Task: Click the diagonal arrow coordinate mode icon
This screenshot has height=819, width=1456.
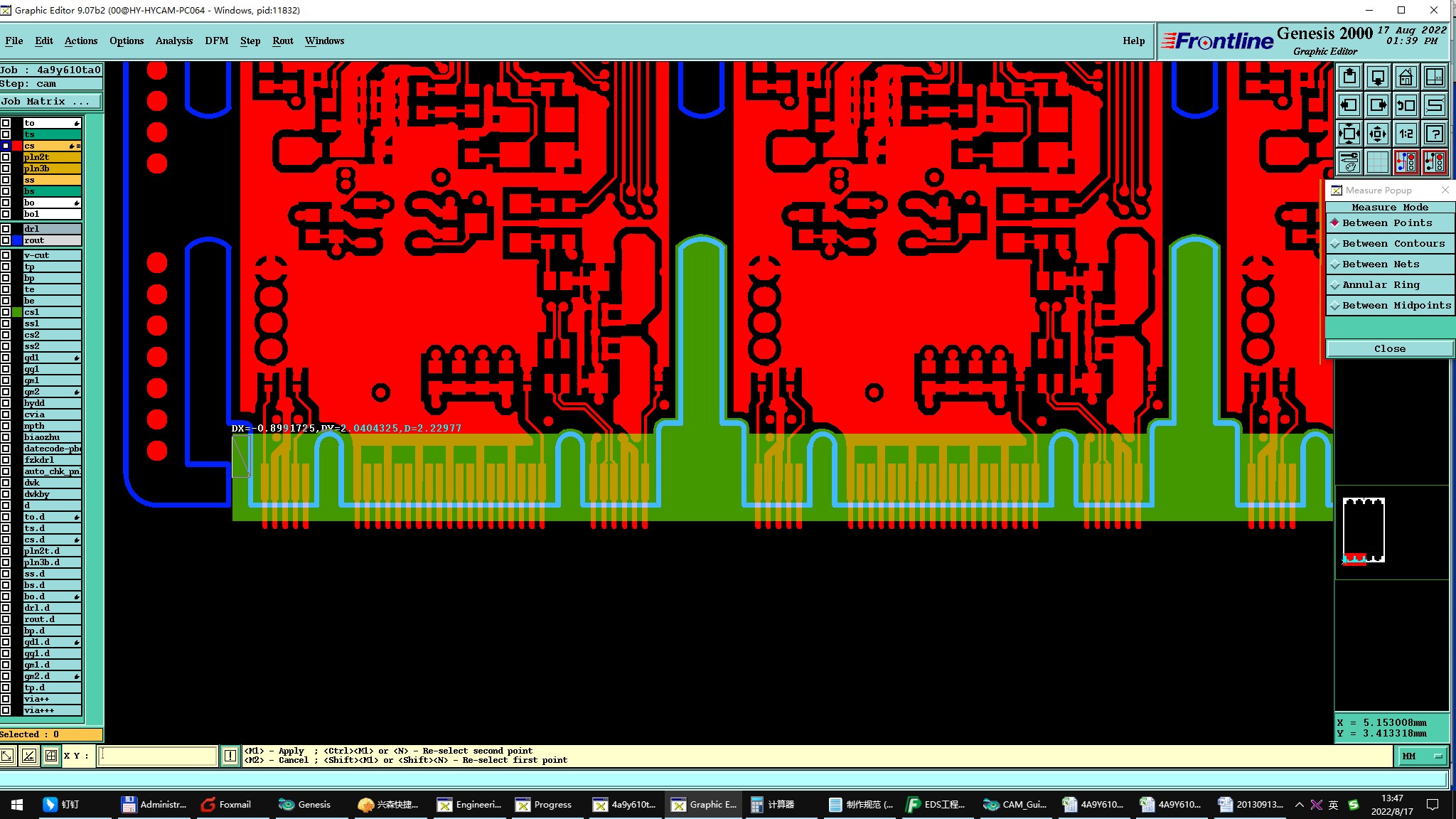Action: click(7, 756)
